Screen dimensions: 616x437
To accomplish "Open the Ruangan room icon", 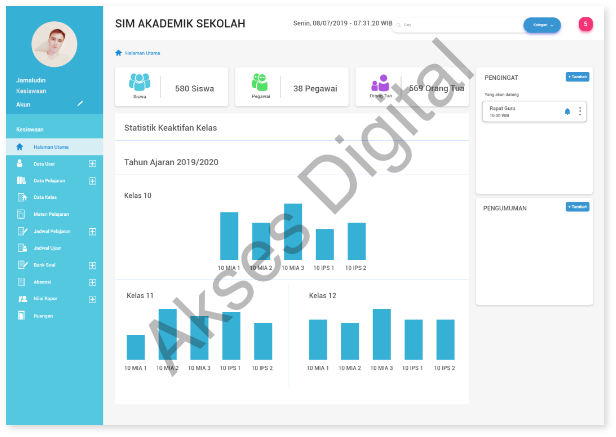I will click(x=21, y=316).
